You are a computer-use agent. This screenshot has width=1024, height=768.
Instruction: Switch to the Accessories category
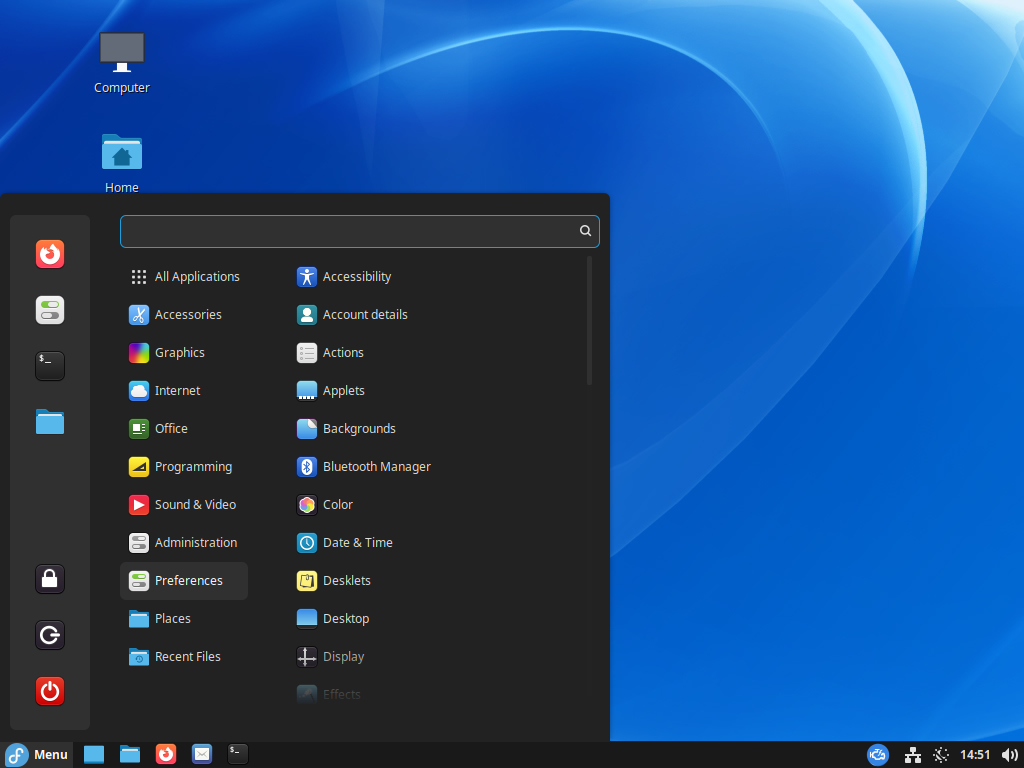[187, 314]
